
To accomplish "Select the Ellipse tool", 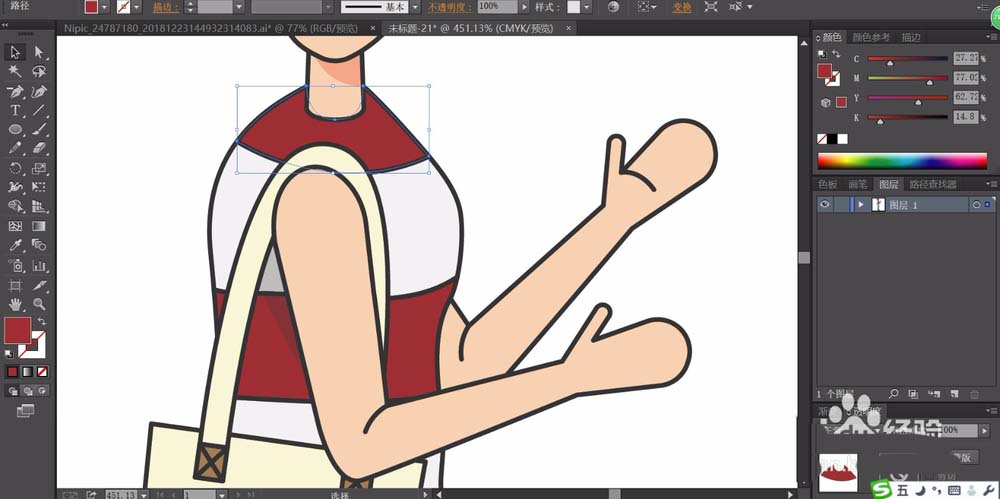I will pyautogui.click(x=15, y=130).
